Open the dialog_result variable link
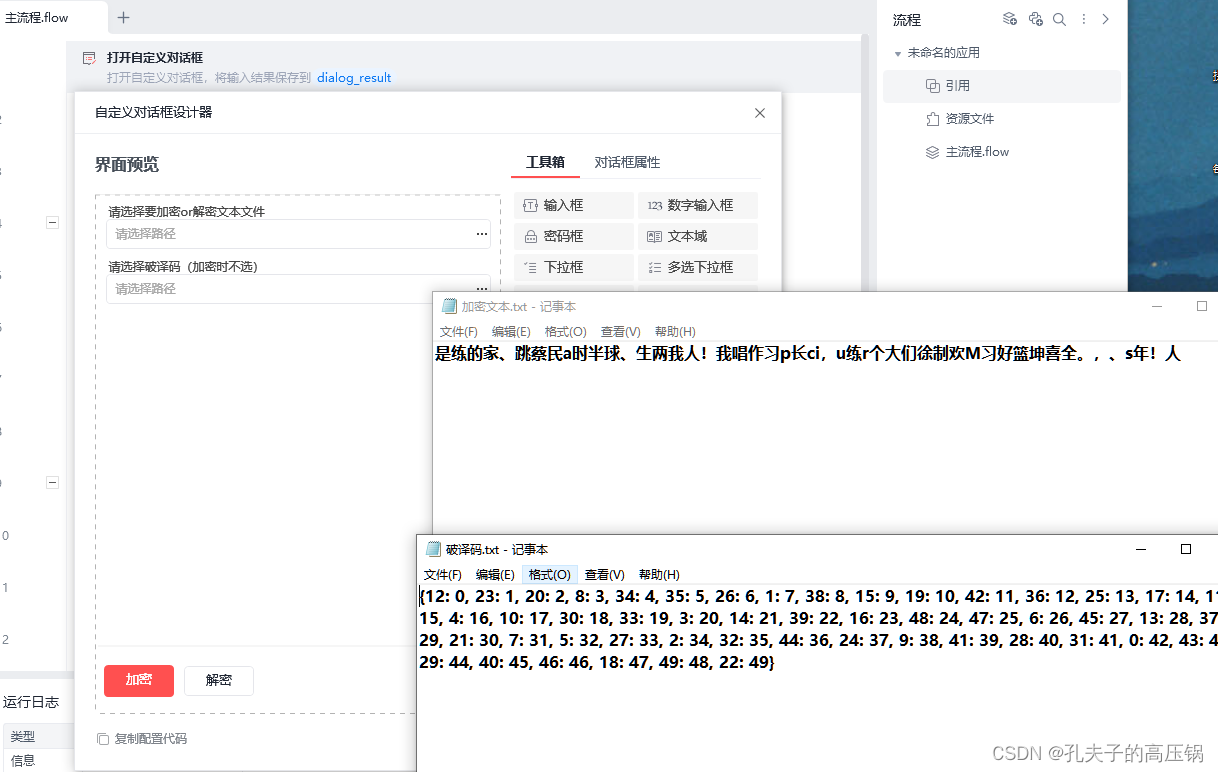Screen dimensions: 1218x772 [354, 78]
